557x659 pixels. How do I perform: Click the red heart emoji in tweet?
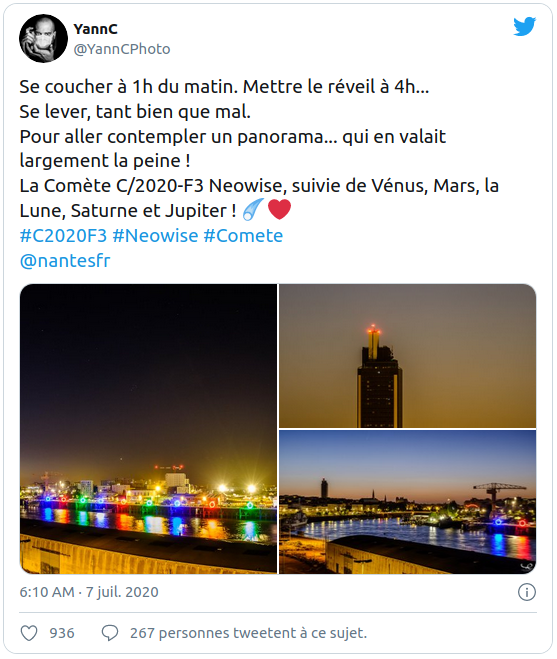[279, 210]
